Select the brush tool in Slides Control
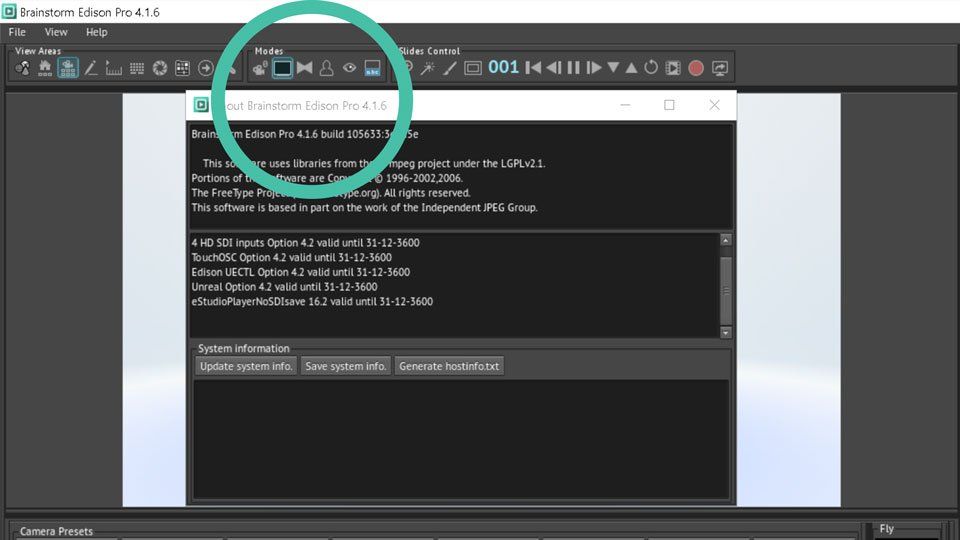 450,68
